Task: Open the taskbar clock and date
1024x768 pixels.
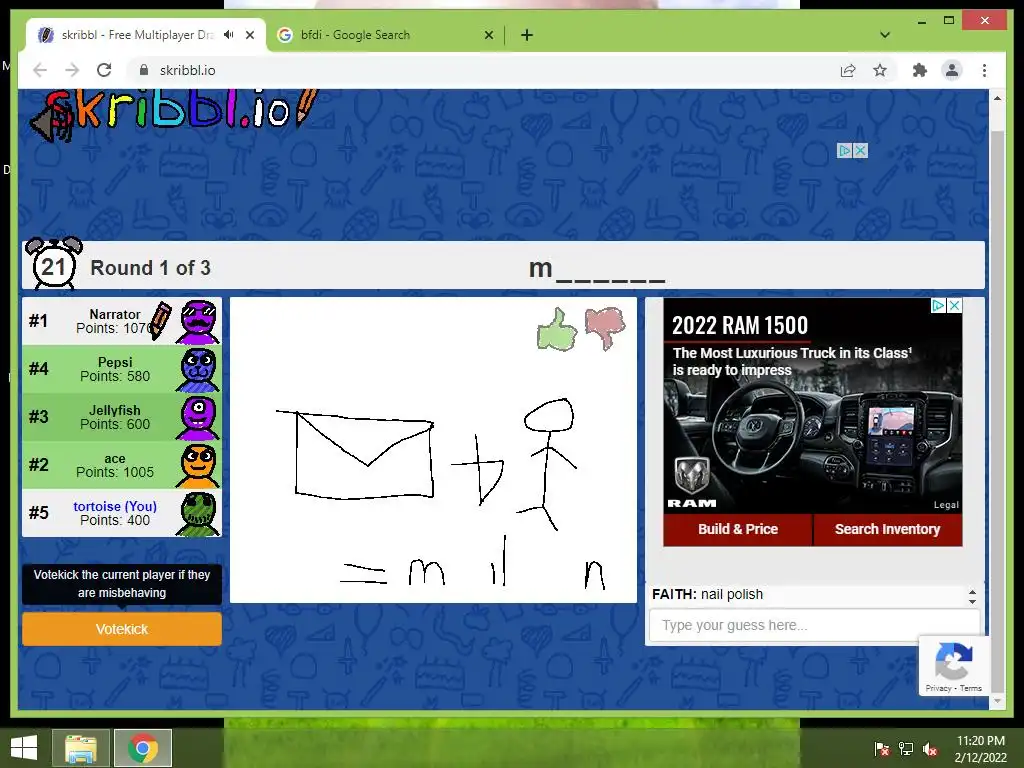Action: (981, 749)
